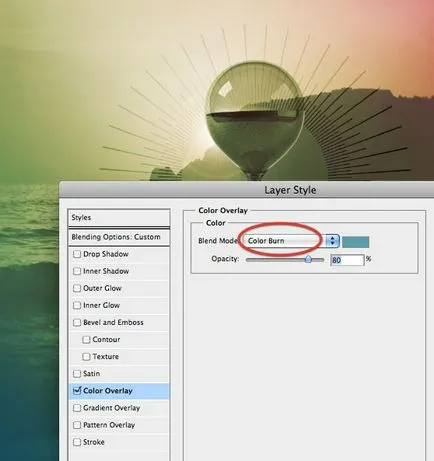The width and height of the screenshot is (434, 461).
Task: Uncheck the Color Overlay checkbox
Action: pyautogui.click(x=77, y=390)
